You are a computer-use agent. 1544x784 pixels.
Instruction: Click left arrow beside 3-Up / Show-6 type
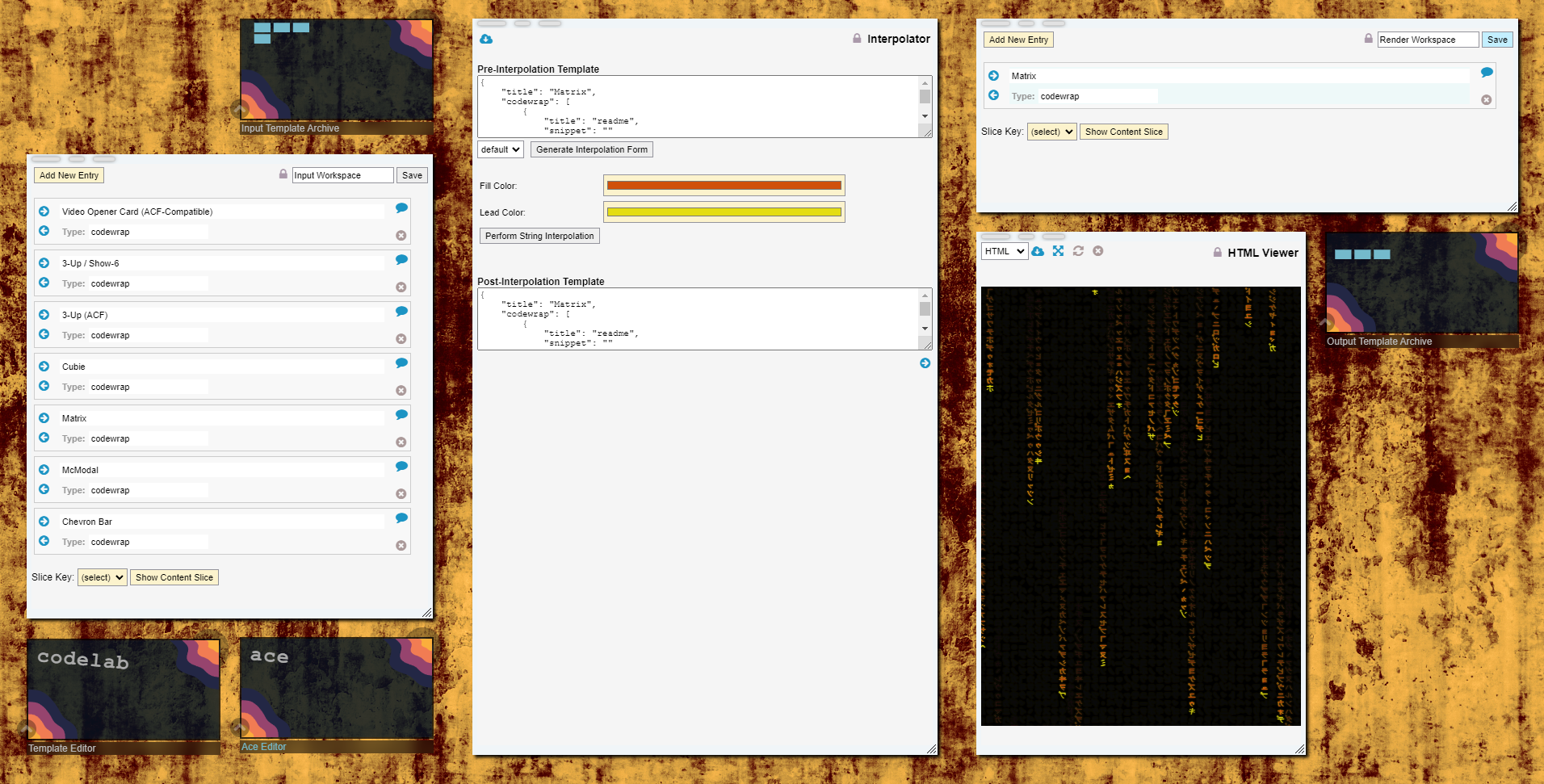pyautogui.click(x=44, y=283)
